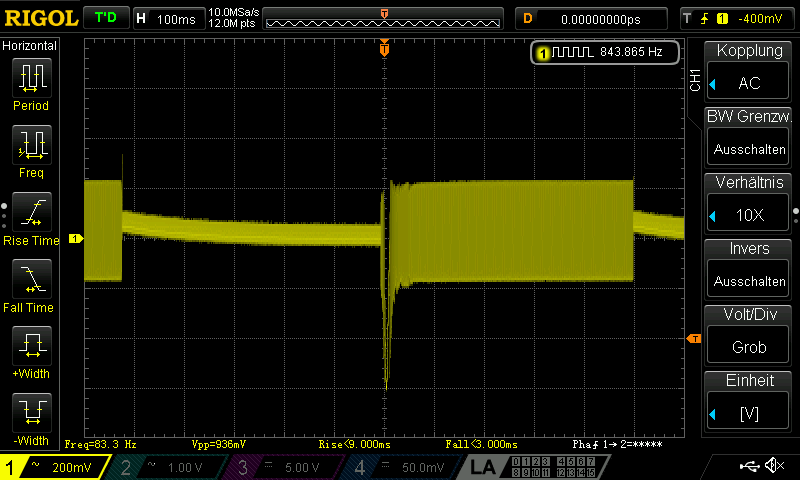Click the muted speaker icon
Viewport: 800px width, 480px height.
coord(774,465)
